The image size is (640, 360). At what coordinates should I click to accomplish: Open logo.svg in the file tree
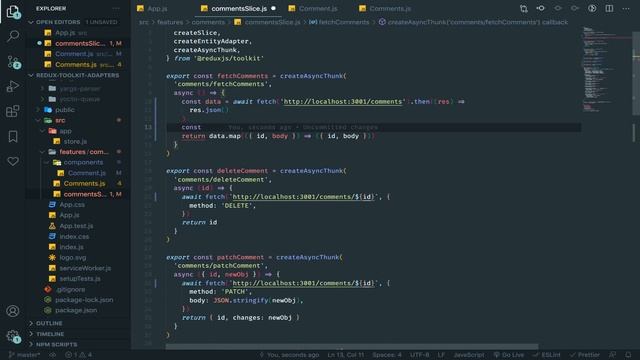tap(73, 258)
